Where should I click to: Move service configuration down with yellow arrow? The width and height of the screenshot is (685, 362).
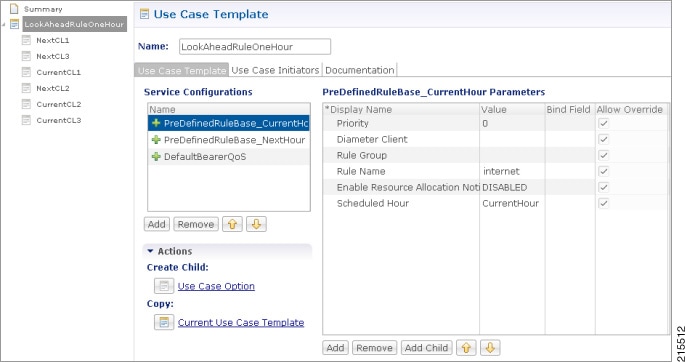(x=256, y=224)
